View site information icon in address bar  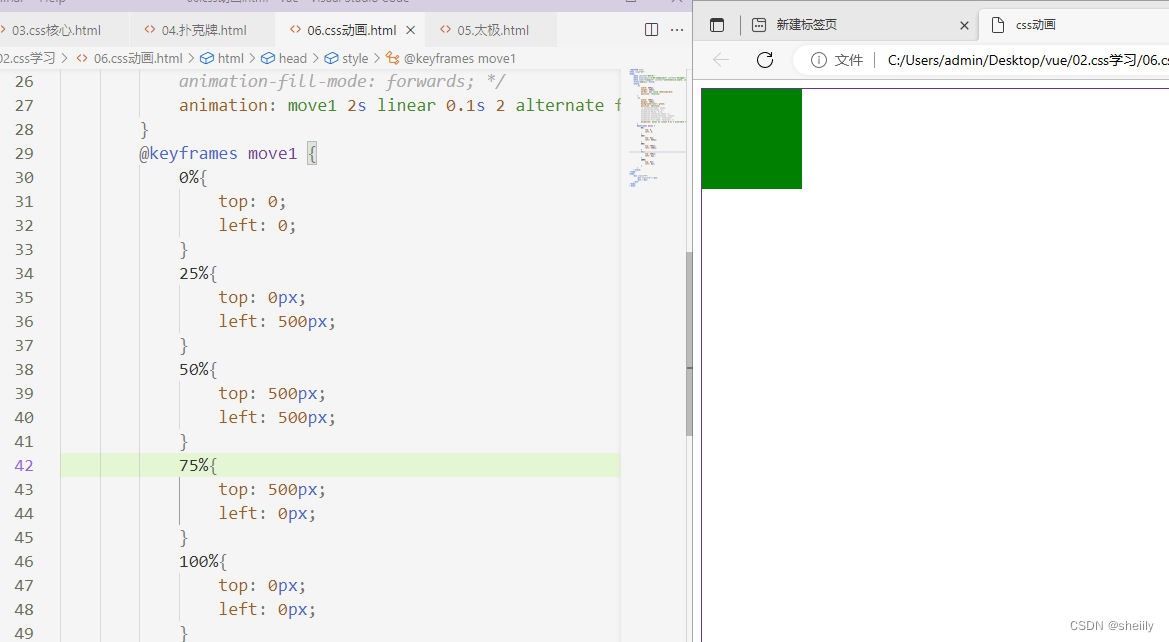(819, 60)
